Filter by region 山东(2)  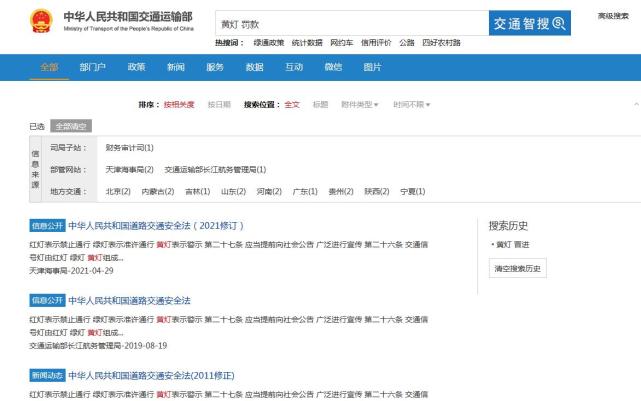(233, 191)
